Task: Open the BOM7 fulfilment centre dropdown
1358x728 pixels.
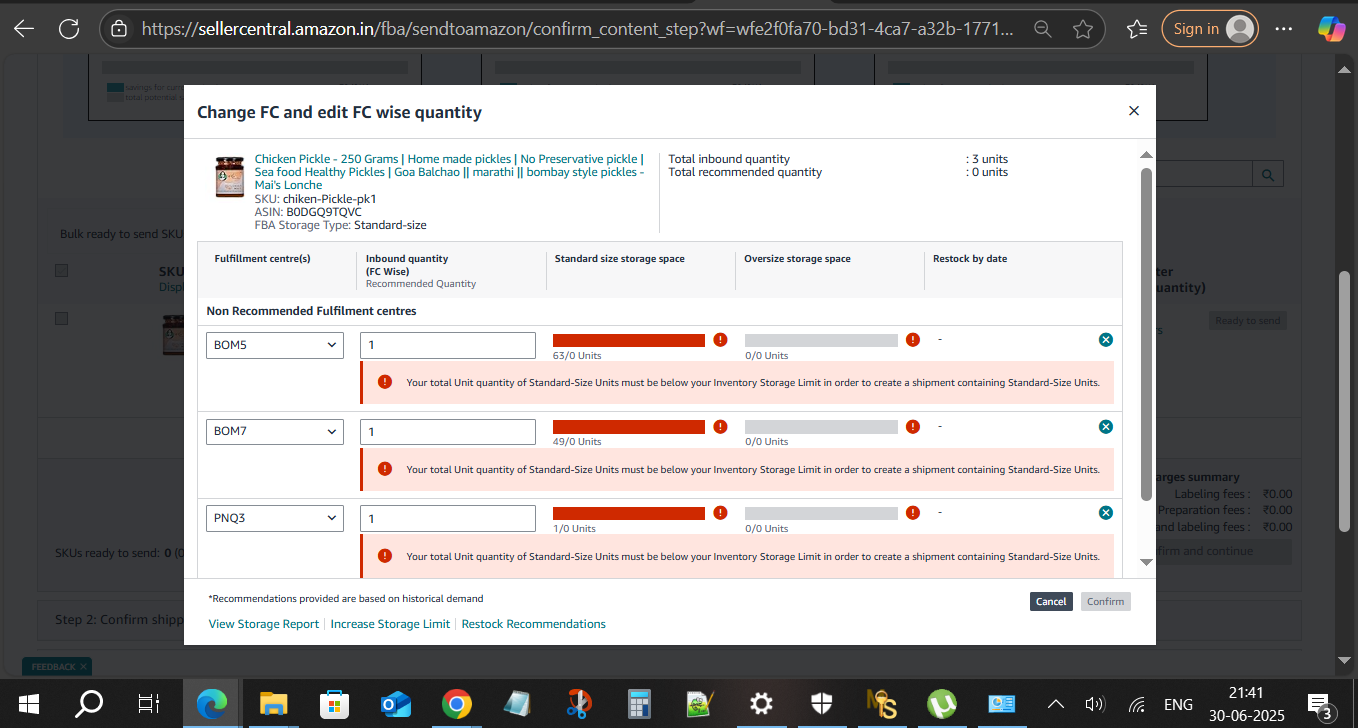Action: click(x=275, y=432)
